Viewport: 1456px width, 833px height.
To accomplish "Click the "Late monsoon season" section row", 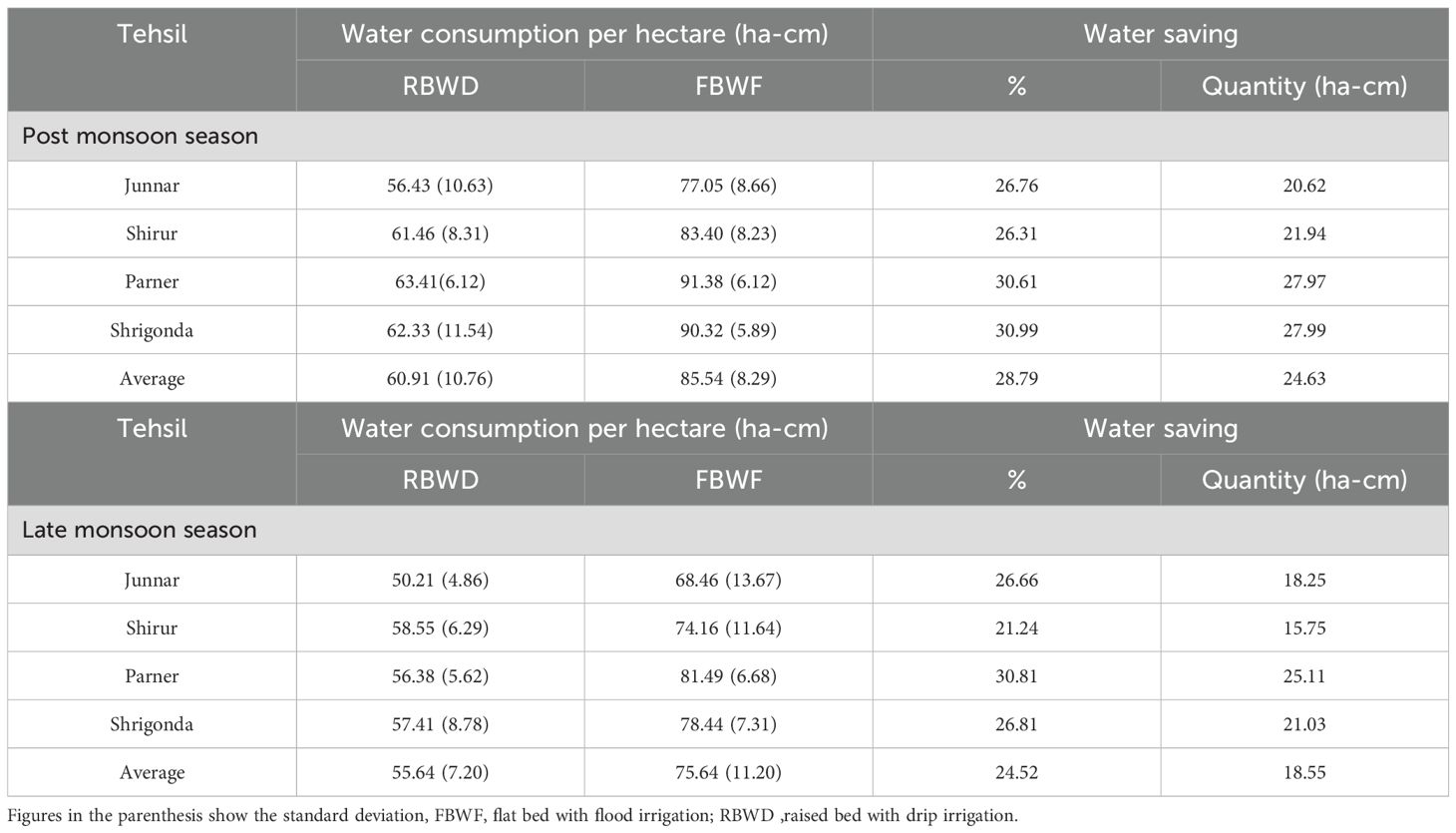I will tap(140, 530).
